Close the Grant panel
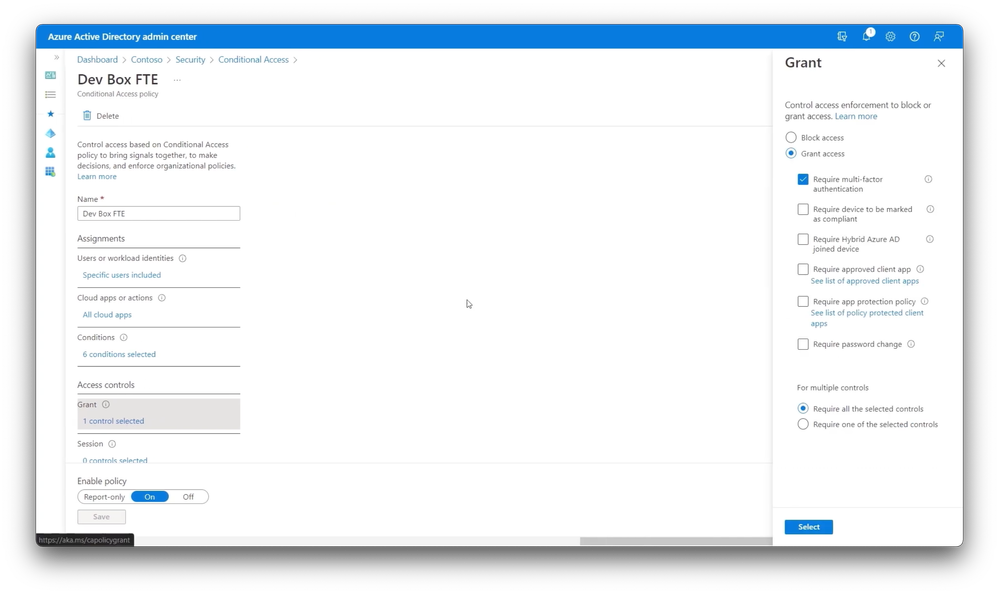This screenshot has height=594, width=999. pyautogui.click(x=941, y=63)
